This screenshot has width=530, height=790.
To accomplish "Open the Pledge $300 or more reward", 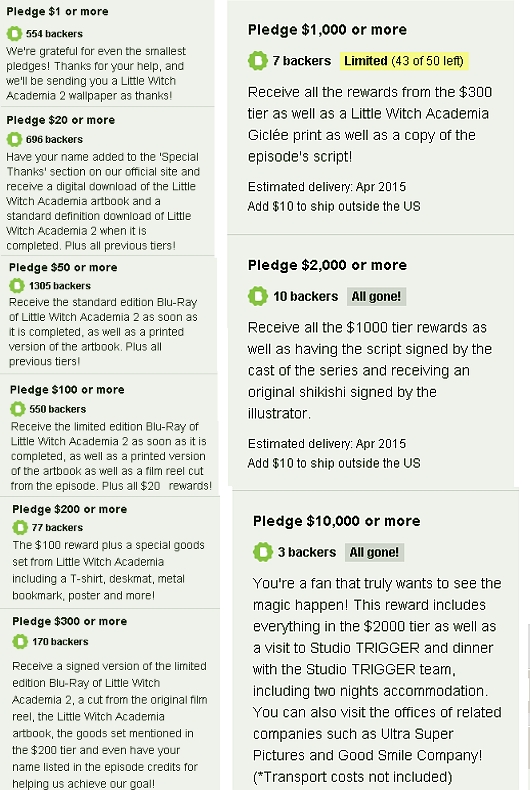I will tap(110, 699).
